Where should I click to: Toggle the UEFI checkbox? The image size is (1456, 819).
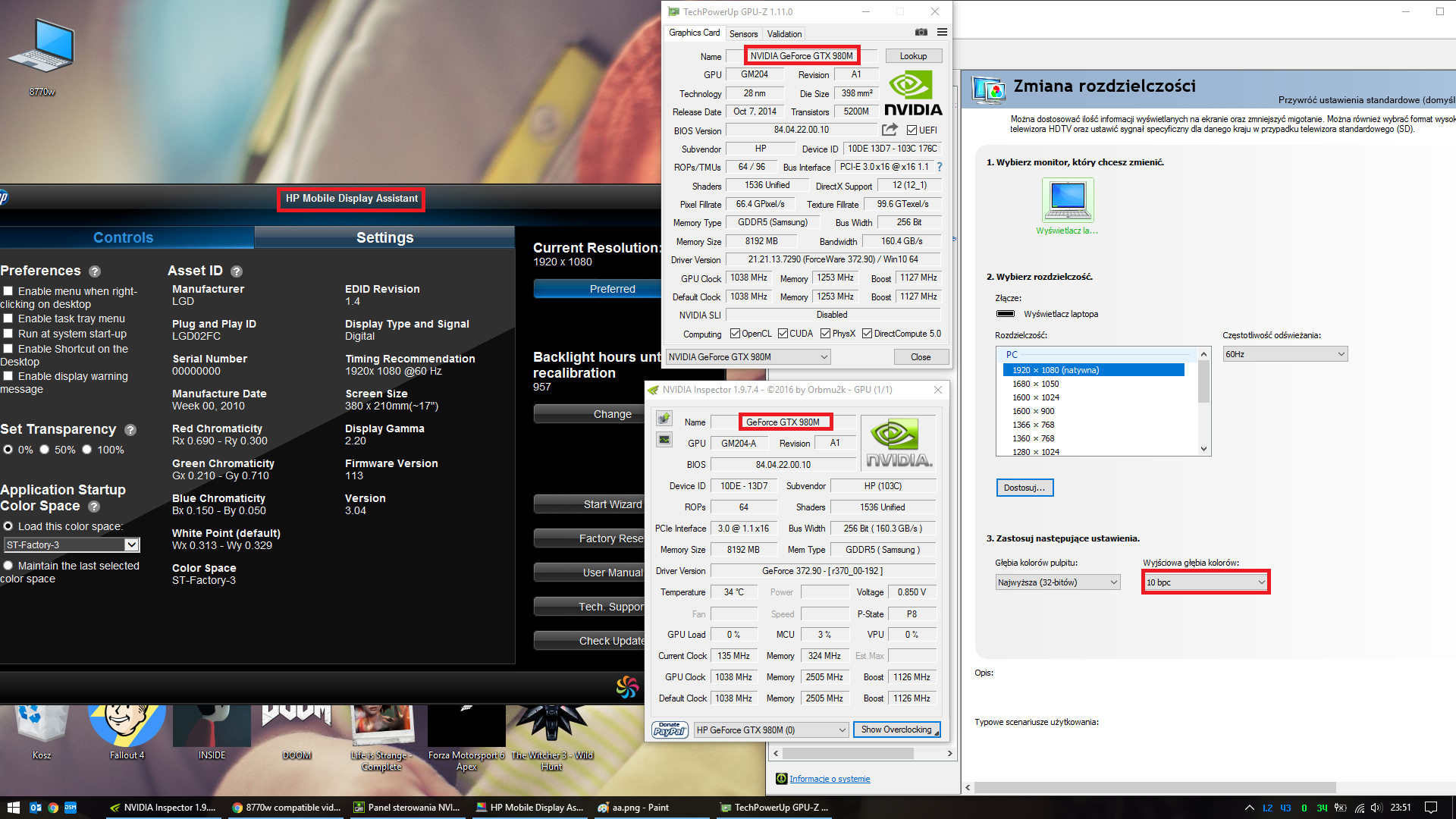(912, 130)
